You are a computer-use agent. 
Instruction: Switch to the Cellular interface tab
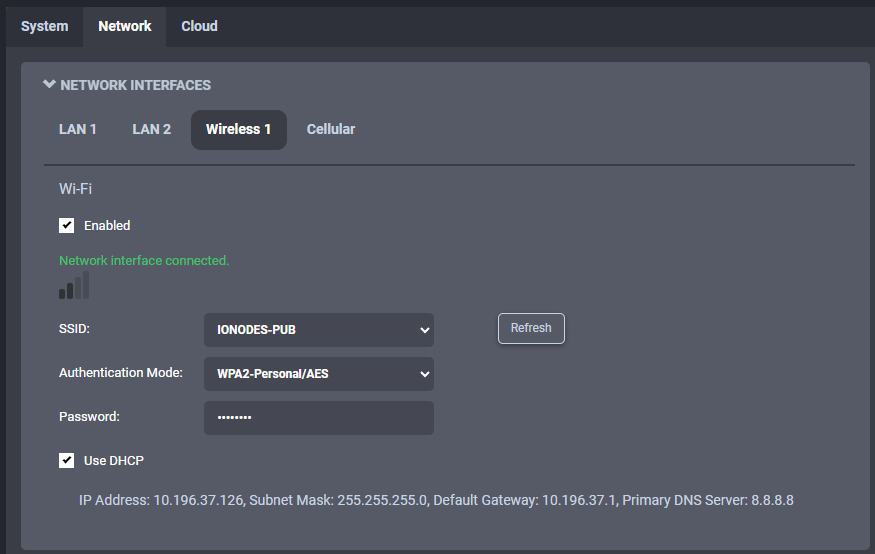pos(331,129)
